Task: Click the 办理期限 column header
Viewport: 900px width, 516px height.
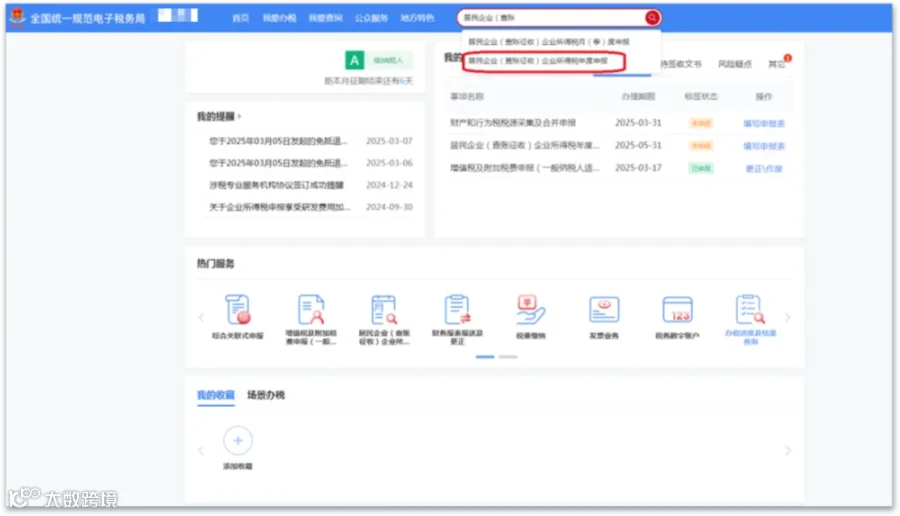Action: [638, 96]
